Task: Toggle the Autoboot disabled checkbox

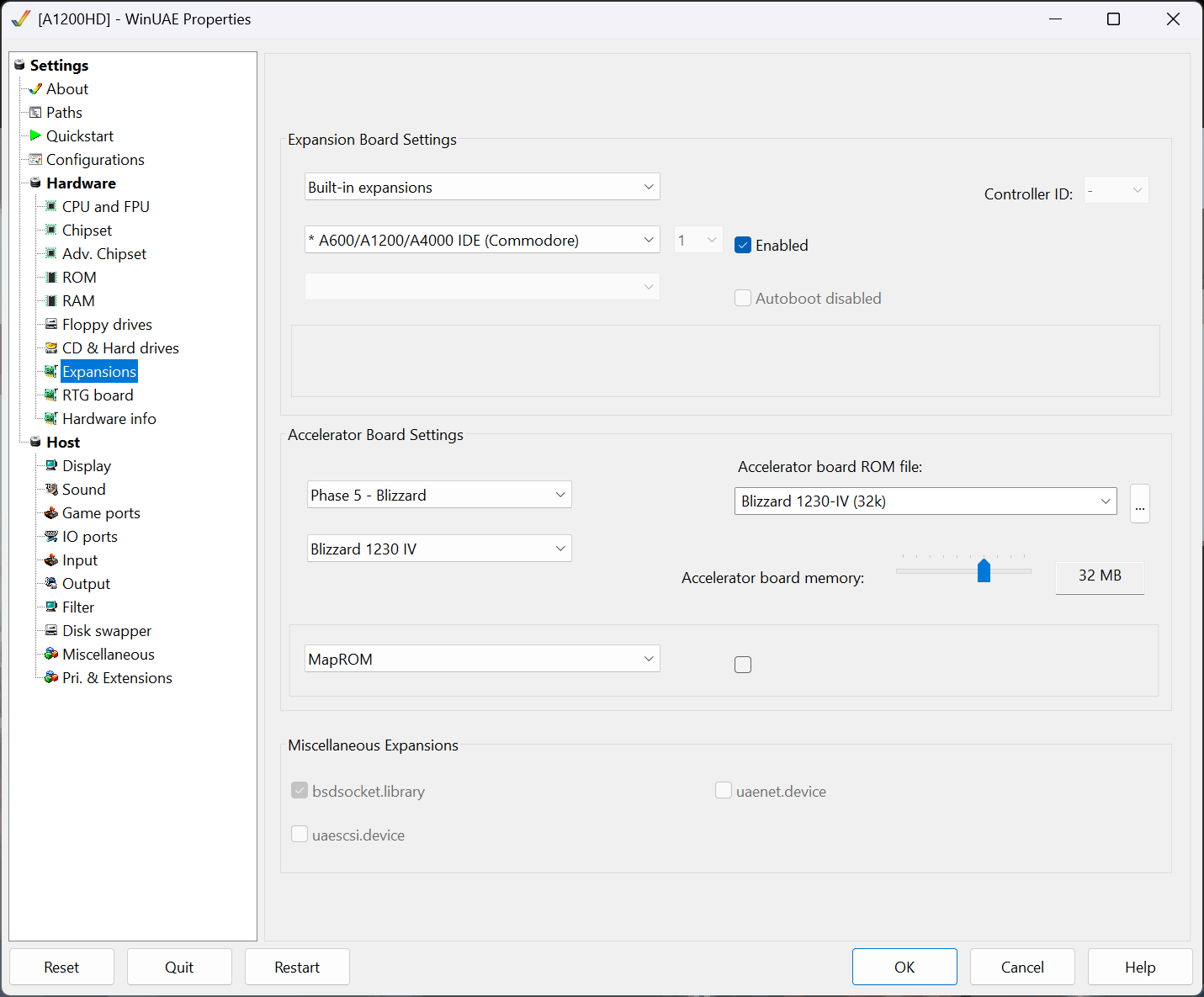Action: click(x=743, y=298)
